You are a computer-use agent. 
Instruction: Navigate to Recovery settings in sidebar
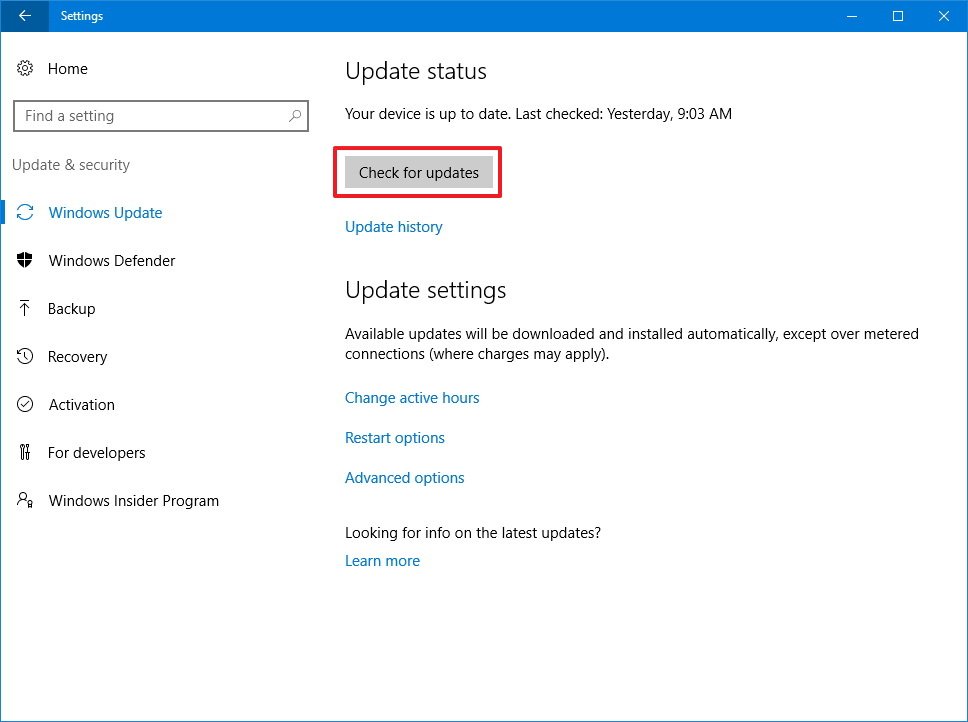[x=77, y=356]
